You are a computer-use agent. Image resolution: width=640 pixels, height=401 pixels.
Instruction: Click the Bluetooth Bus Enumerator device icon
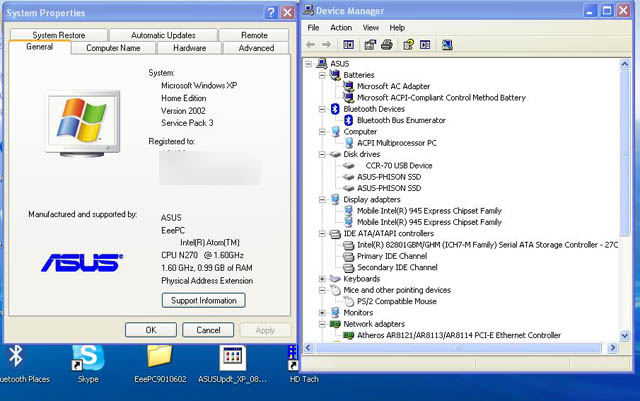(x=349, y=120)
